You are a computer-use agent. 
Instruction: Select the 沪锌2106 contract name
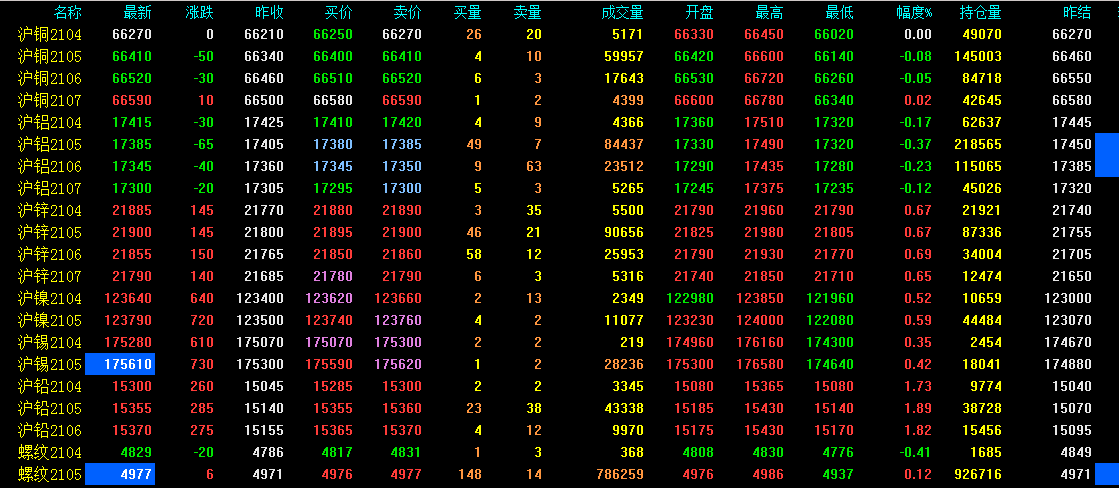click(49, 255)
